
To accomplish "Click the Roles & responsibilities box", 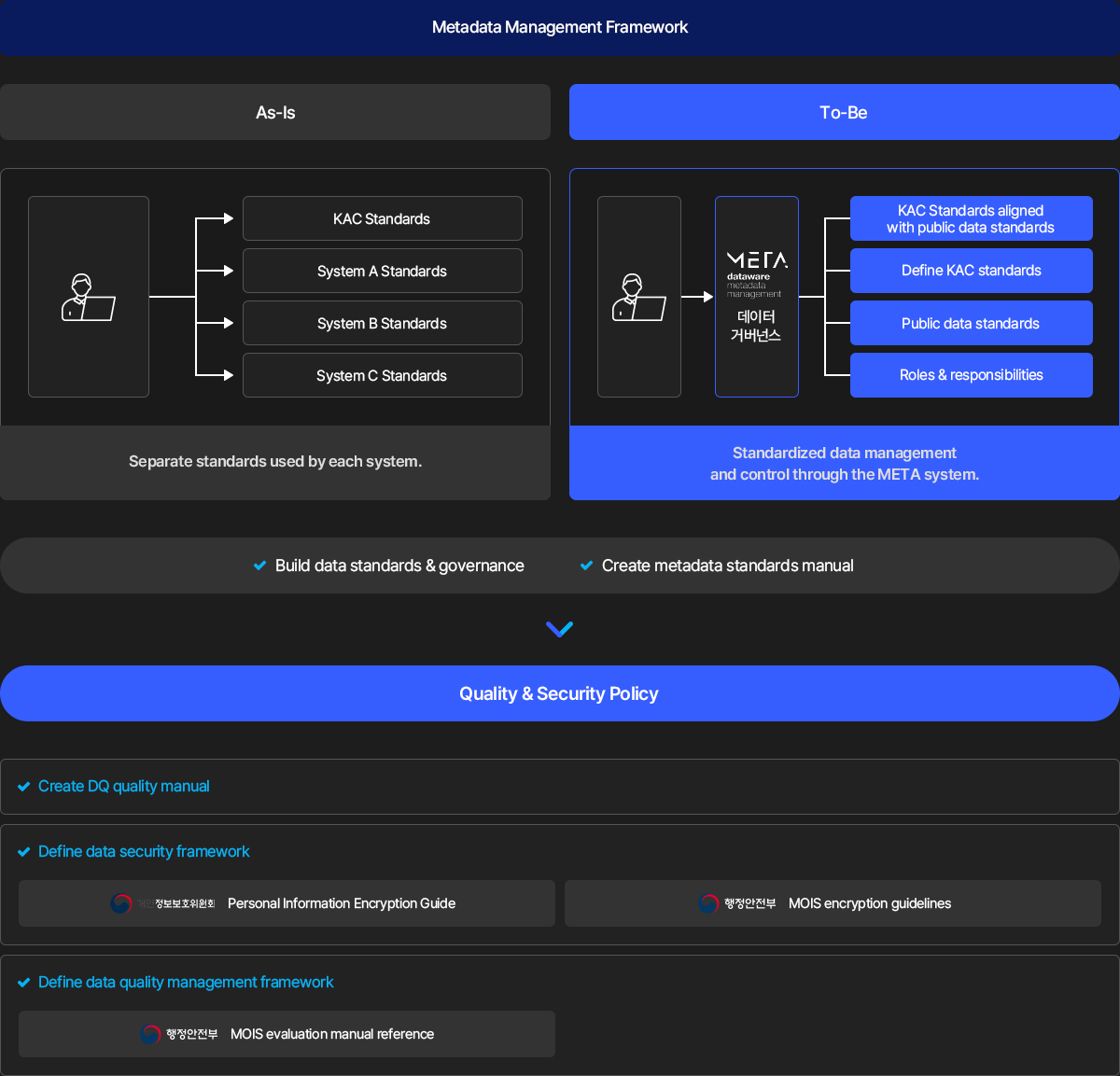I will 972,375.
